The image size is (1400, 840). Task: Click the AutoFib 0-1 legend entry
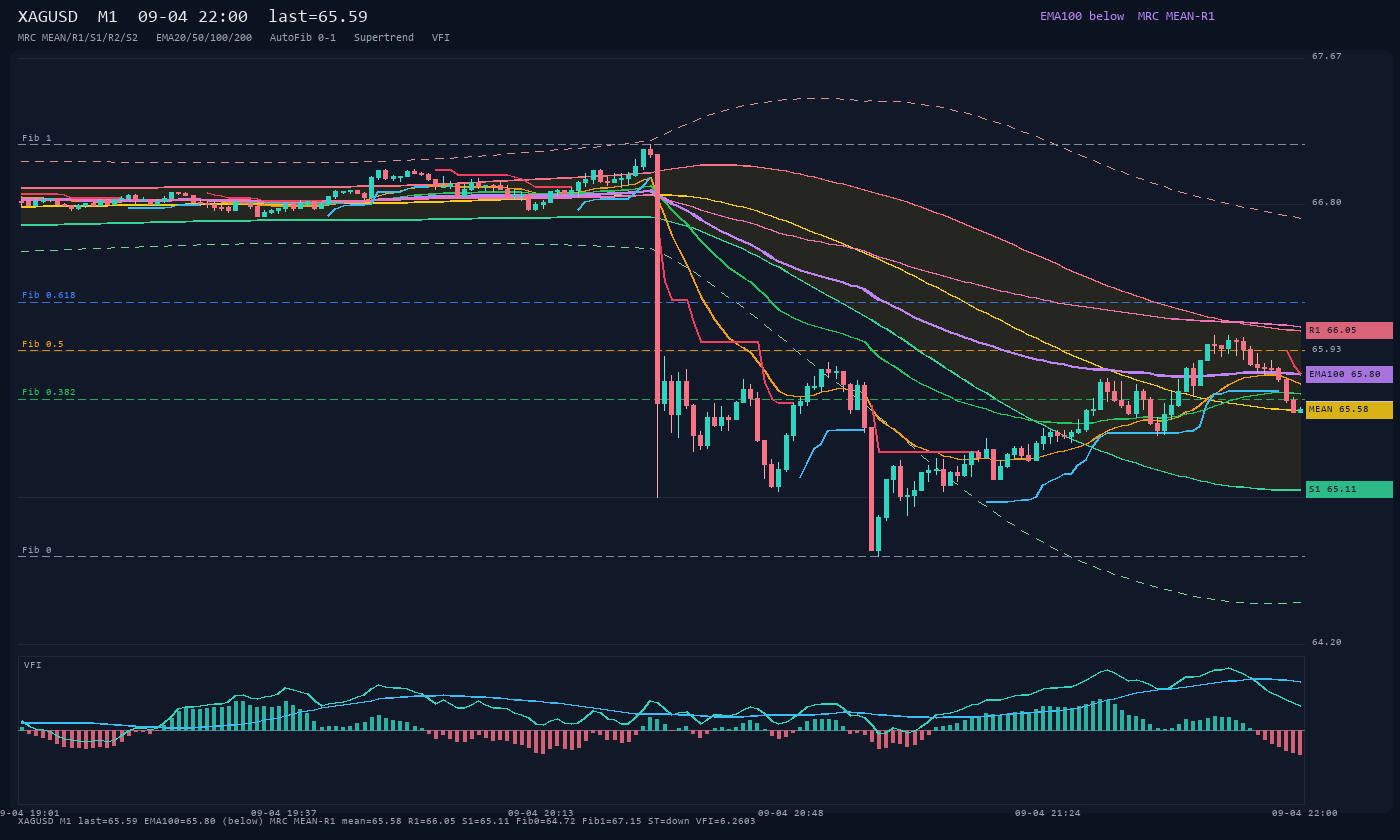pos(303,37)
